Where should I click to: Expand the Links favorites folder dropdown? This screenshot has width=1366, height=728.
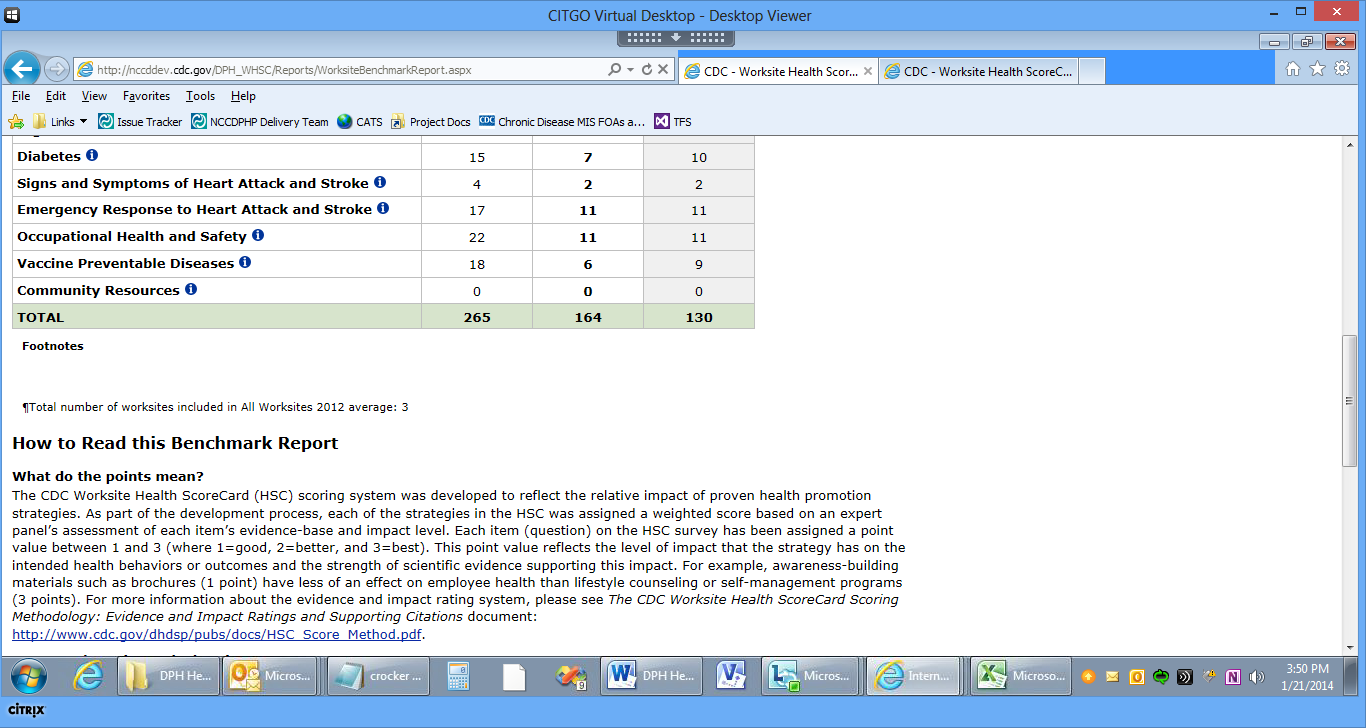click(83, 122)
